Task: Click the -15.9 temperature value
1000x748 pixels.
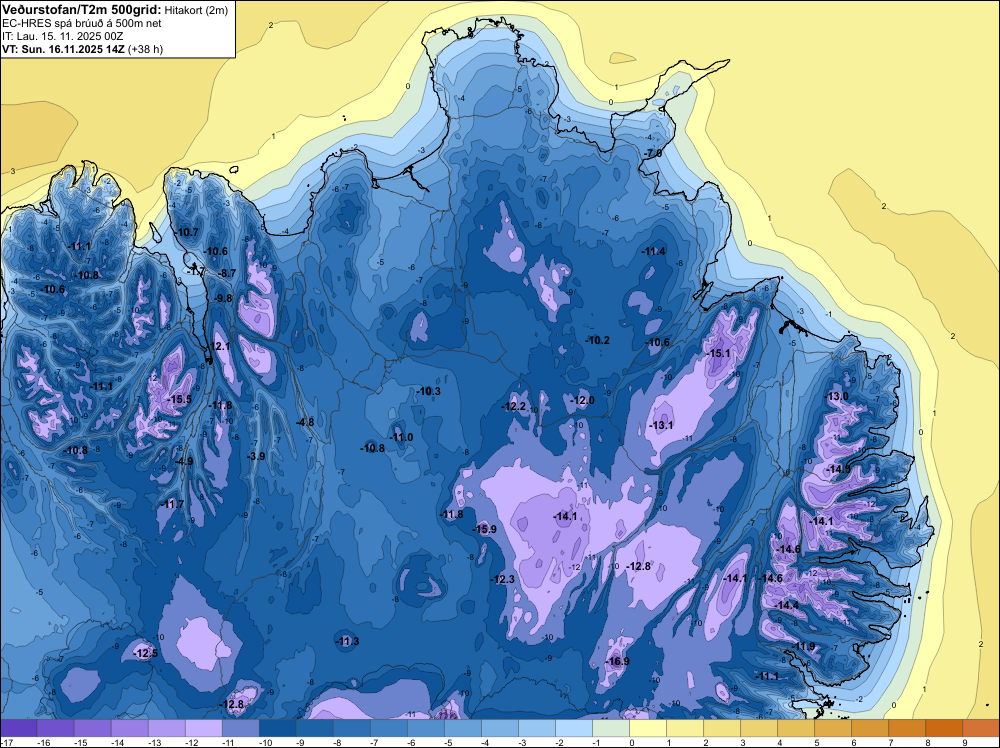Action: coord(484,529)
